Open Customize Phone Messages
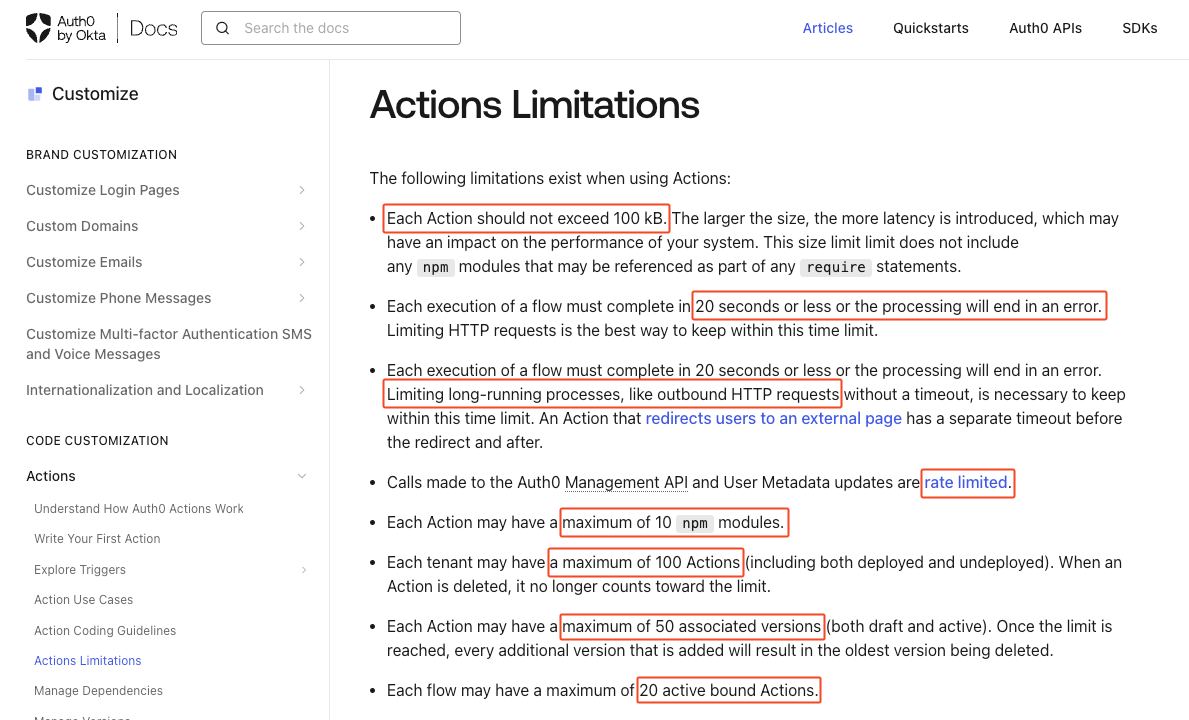Image resolution: width=1189 pixels, height=720 pixels. (x=118, y=298)
